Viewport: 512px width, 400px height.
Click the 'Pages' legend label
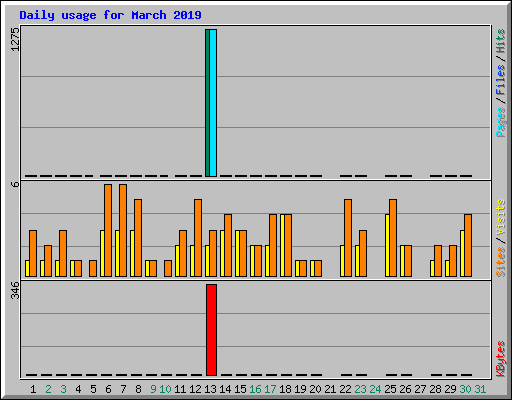point(500,122)
